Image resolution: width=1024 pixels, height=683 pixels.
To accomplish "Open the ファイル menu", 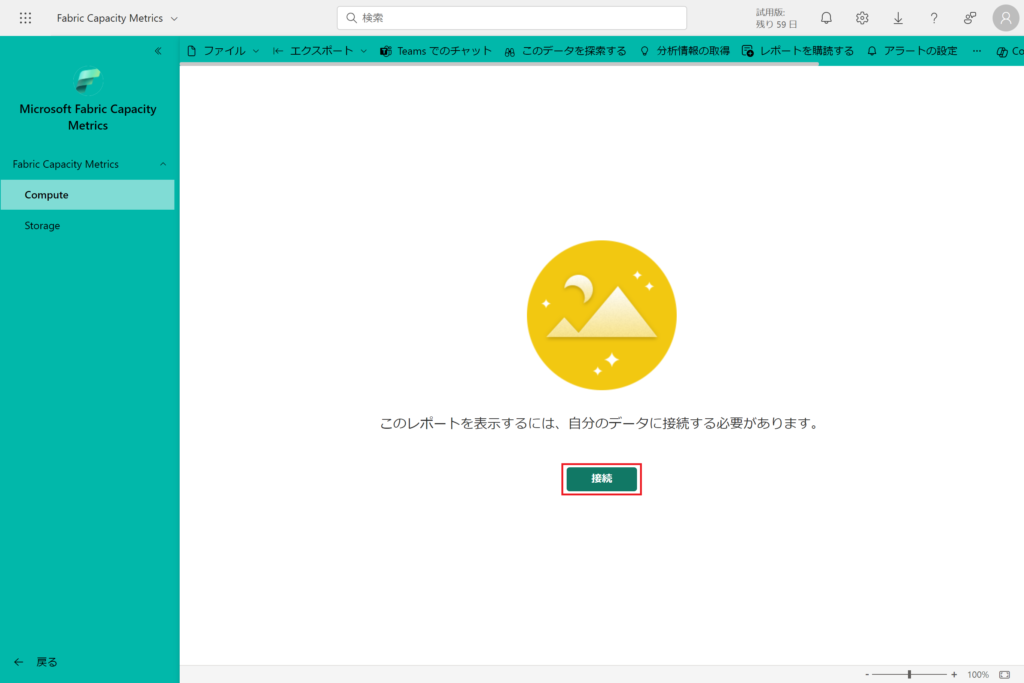I will (x=223, y=51).
